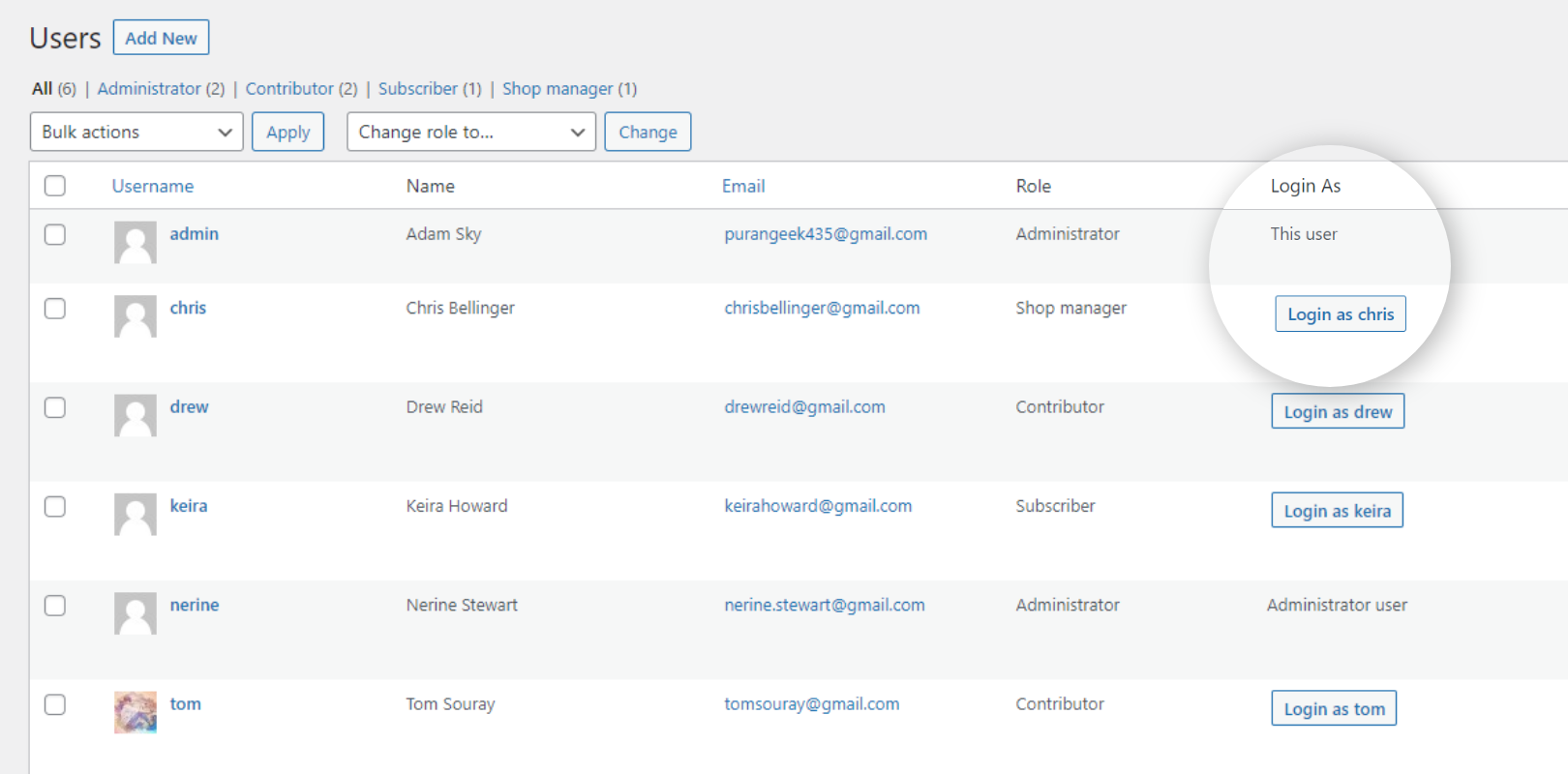Viewport: 1568px width, 774px height.
Task: Click Login as keira button
Action: pos(1337,511)
